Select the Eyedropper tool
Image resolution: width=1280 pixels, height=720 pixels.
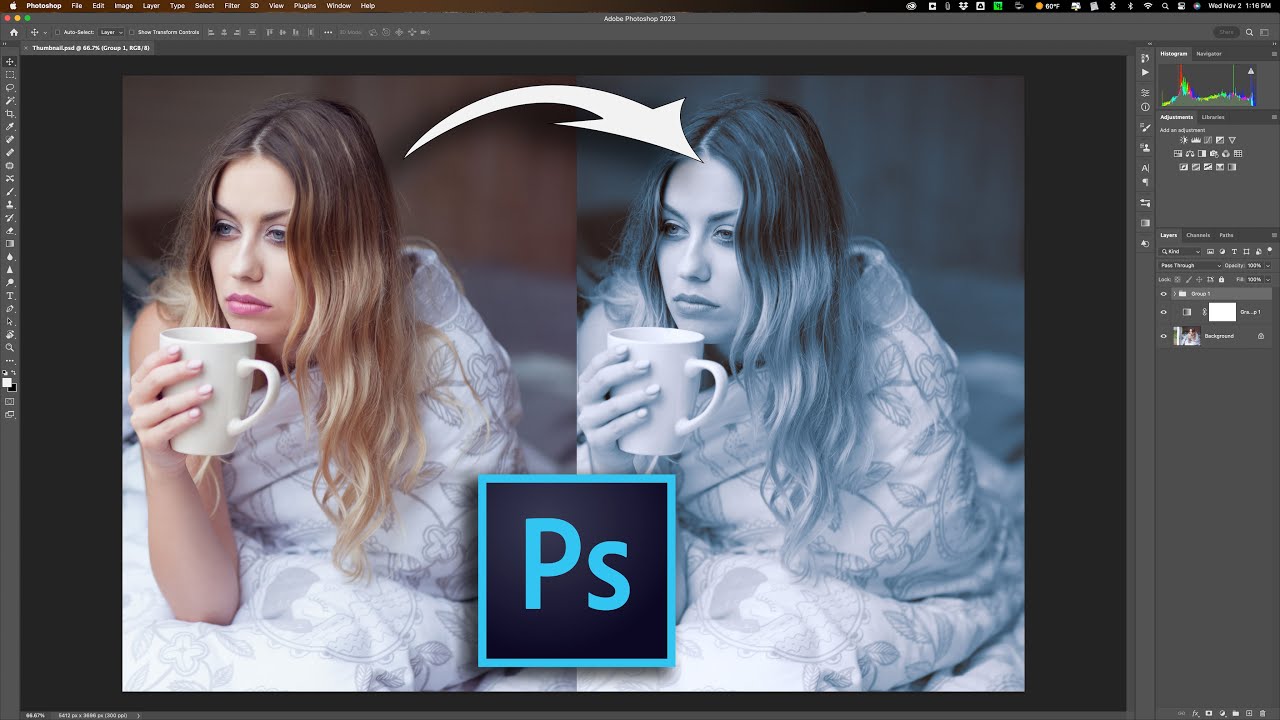(11, 126)
